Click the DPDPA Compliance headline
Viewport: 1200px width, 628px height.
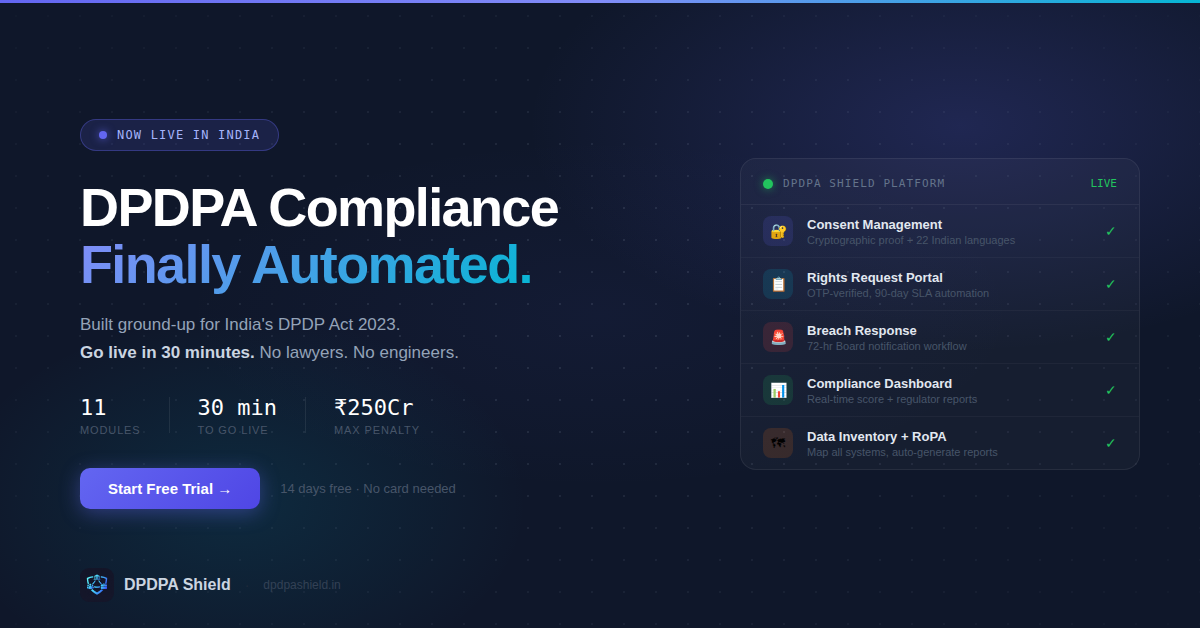point(319,208)
